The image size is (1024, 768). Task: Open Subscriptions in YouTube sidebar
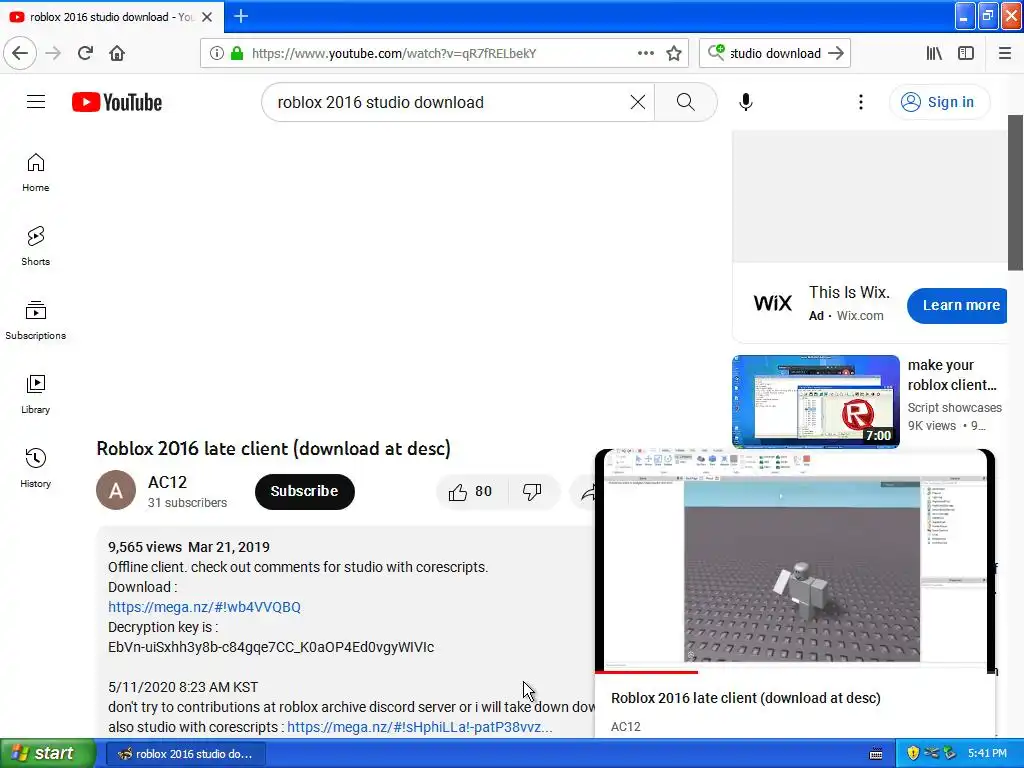[35, 320]
